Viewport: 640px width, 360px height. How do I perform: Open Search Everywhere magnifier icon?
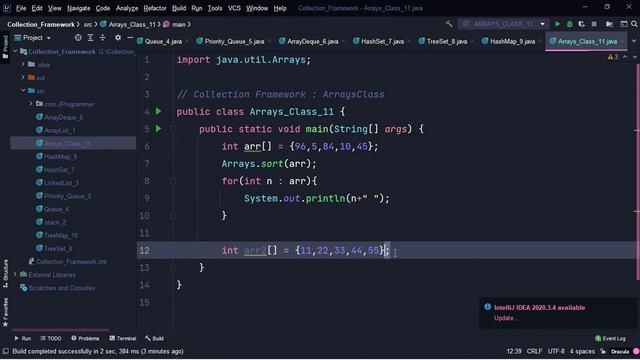point(634,24)
